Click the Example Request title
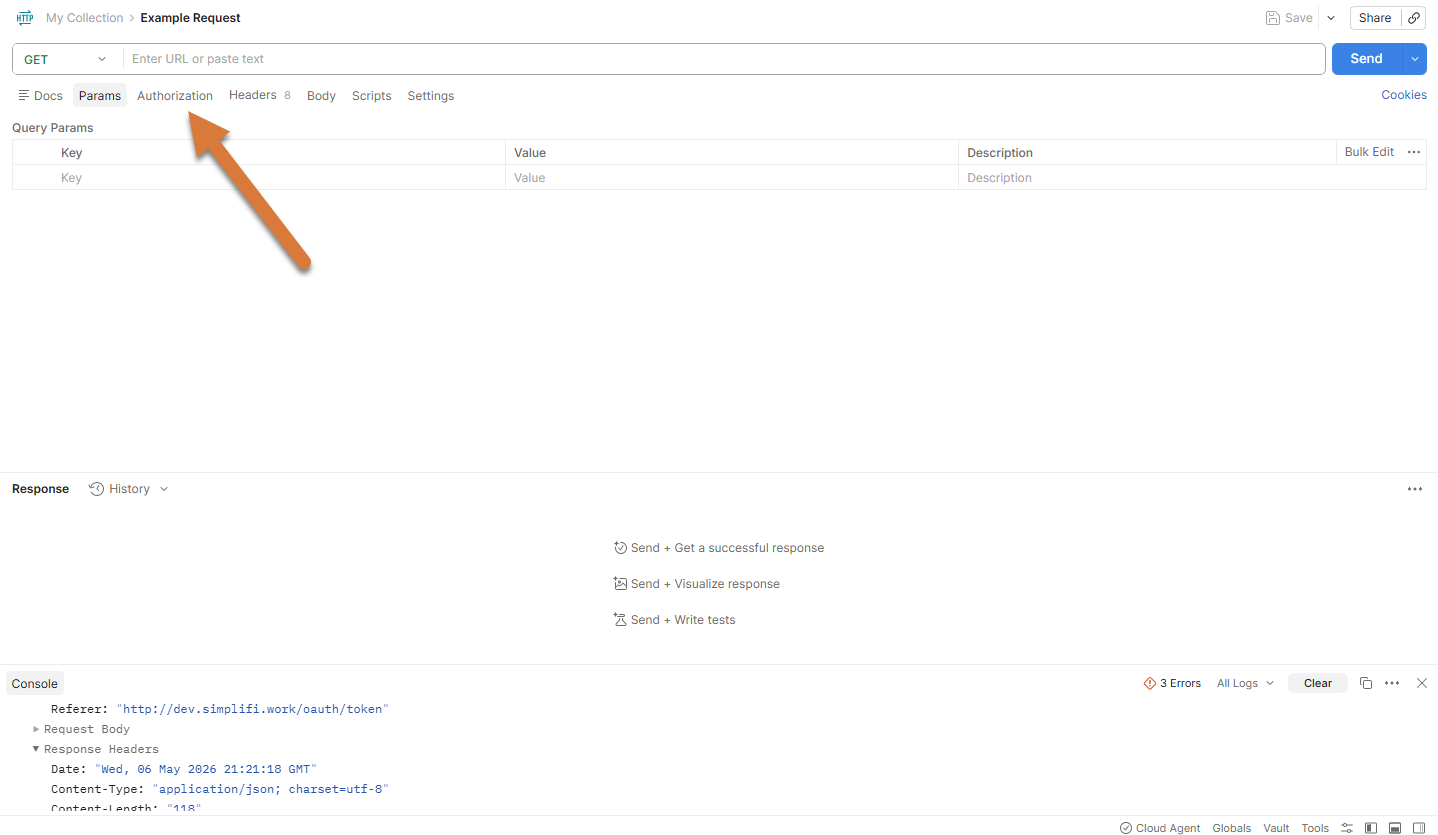Viewport: 1438px width, 835px height. tap(191, 18)
